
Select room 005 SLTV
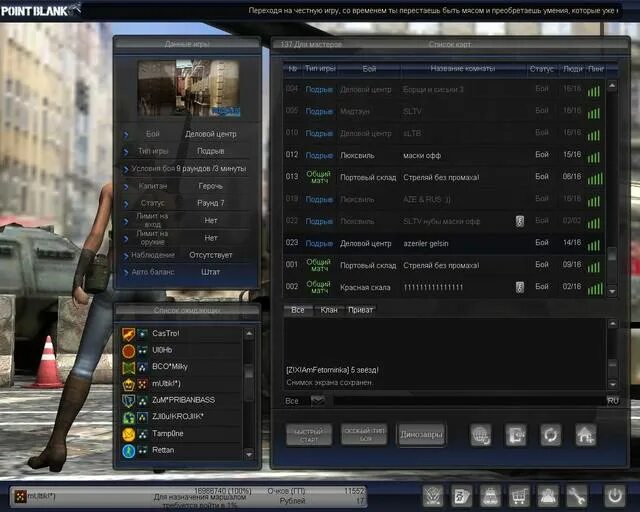pyautogui.click(x=443, y=111)
